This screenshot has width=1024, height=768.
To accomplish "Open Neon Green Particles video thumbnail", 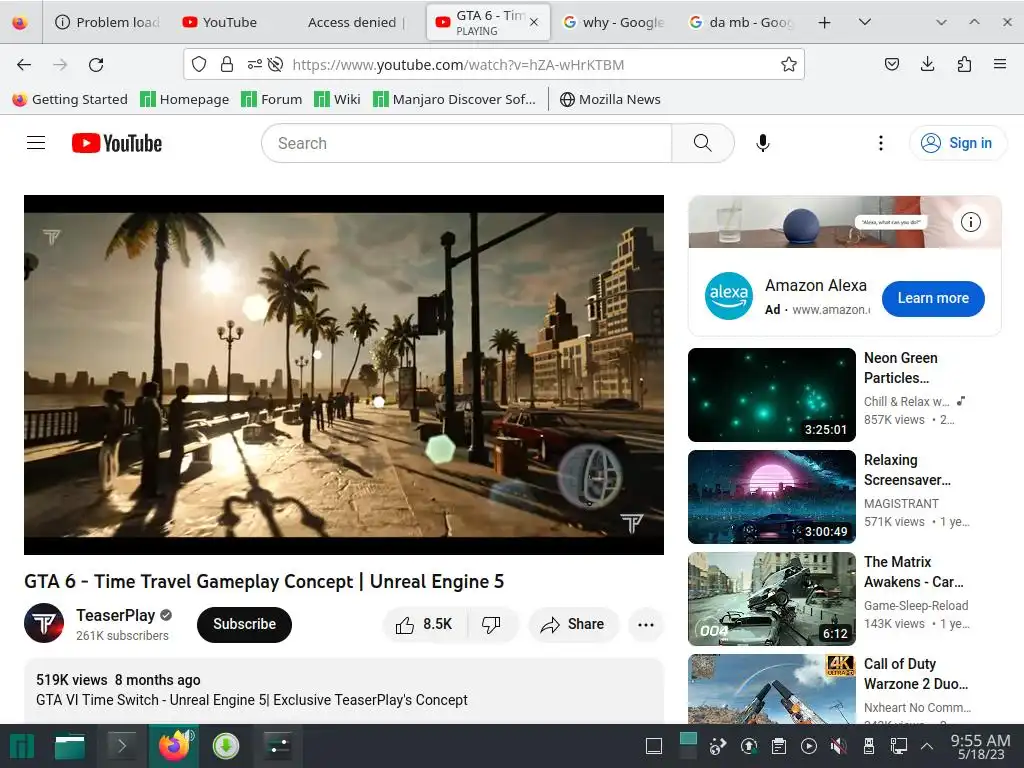I will click(771, 395).
